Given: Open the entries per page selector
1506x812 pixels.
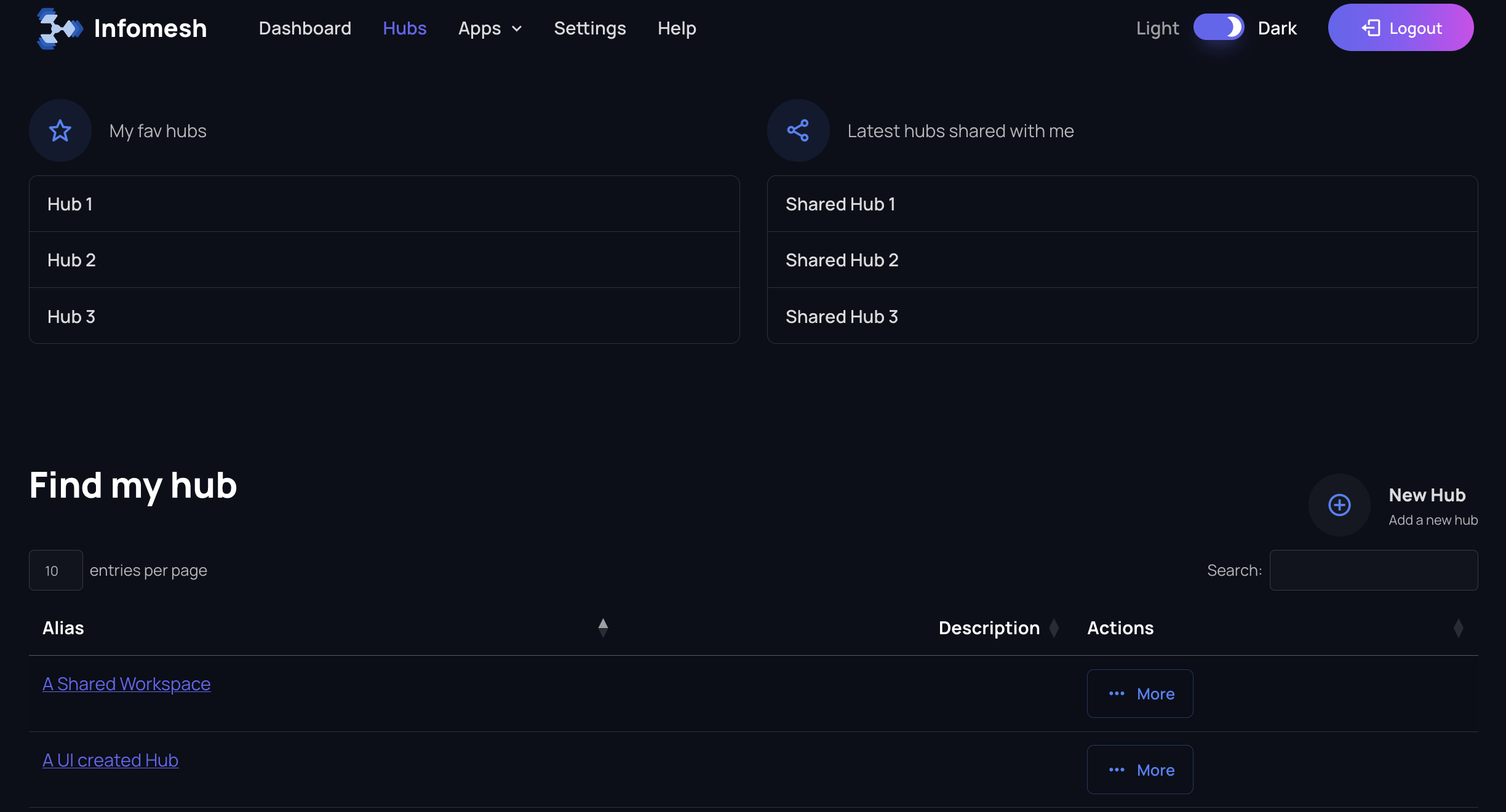Looking at the screenshot, I should coord(55,570).
